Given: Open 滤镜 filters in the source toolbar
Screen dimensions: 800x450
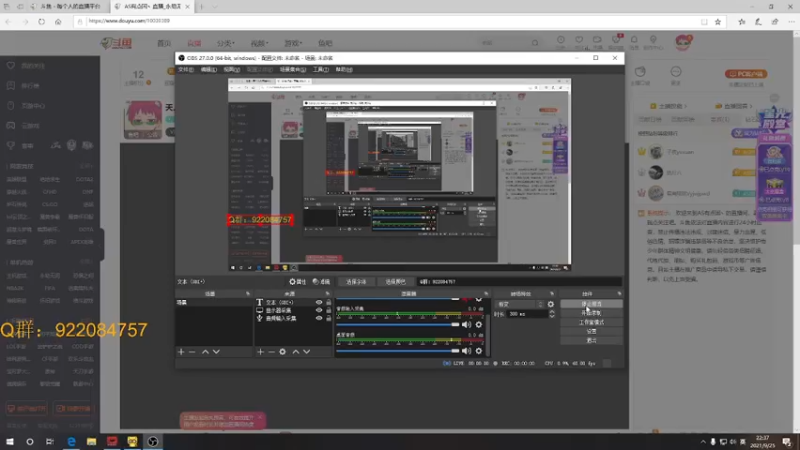Looking at the screenshot, I should [x=321, y=282].
